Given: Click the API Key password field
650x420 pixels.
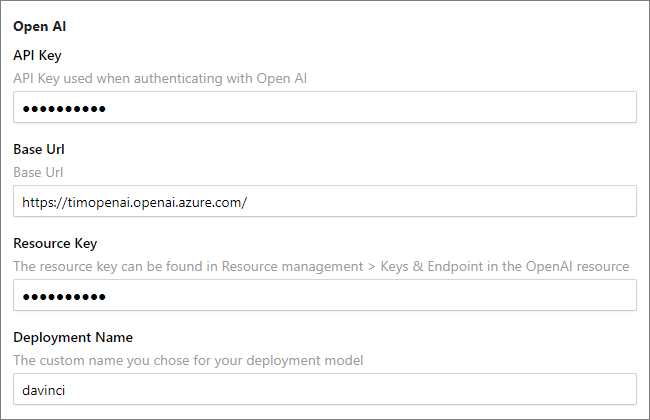Looking at the screenshot, I should point(325,107).
